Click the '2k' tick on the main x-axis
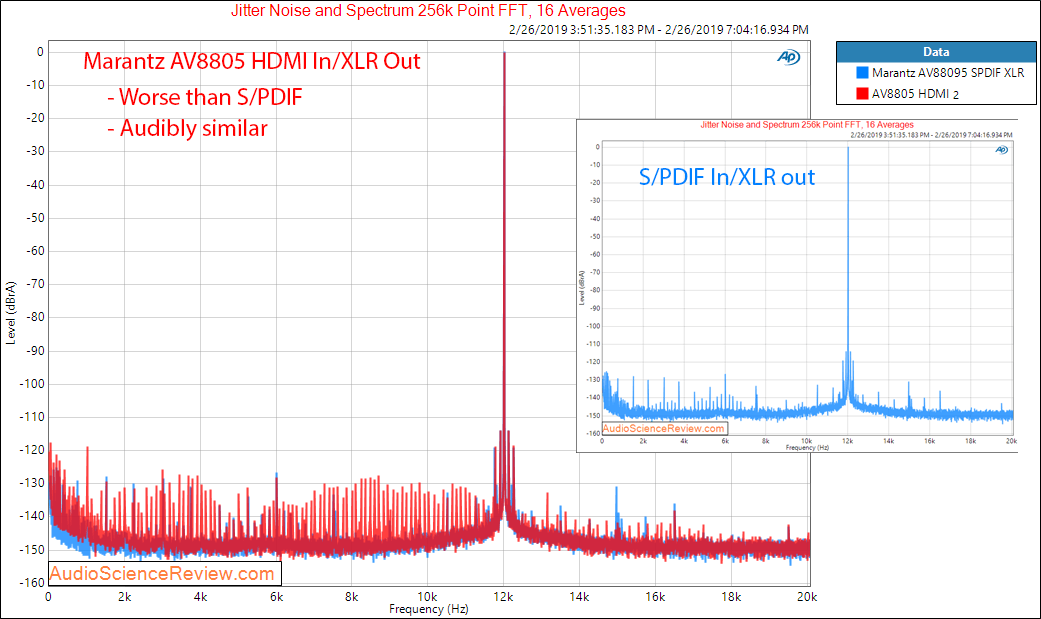 (x=124, y=597)
